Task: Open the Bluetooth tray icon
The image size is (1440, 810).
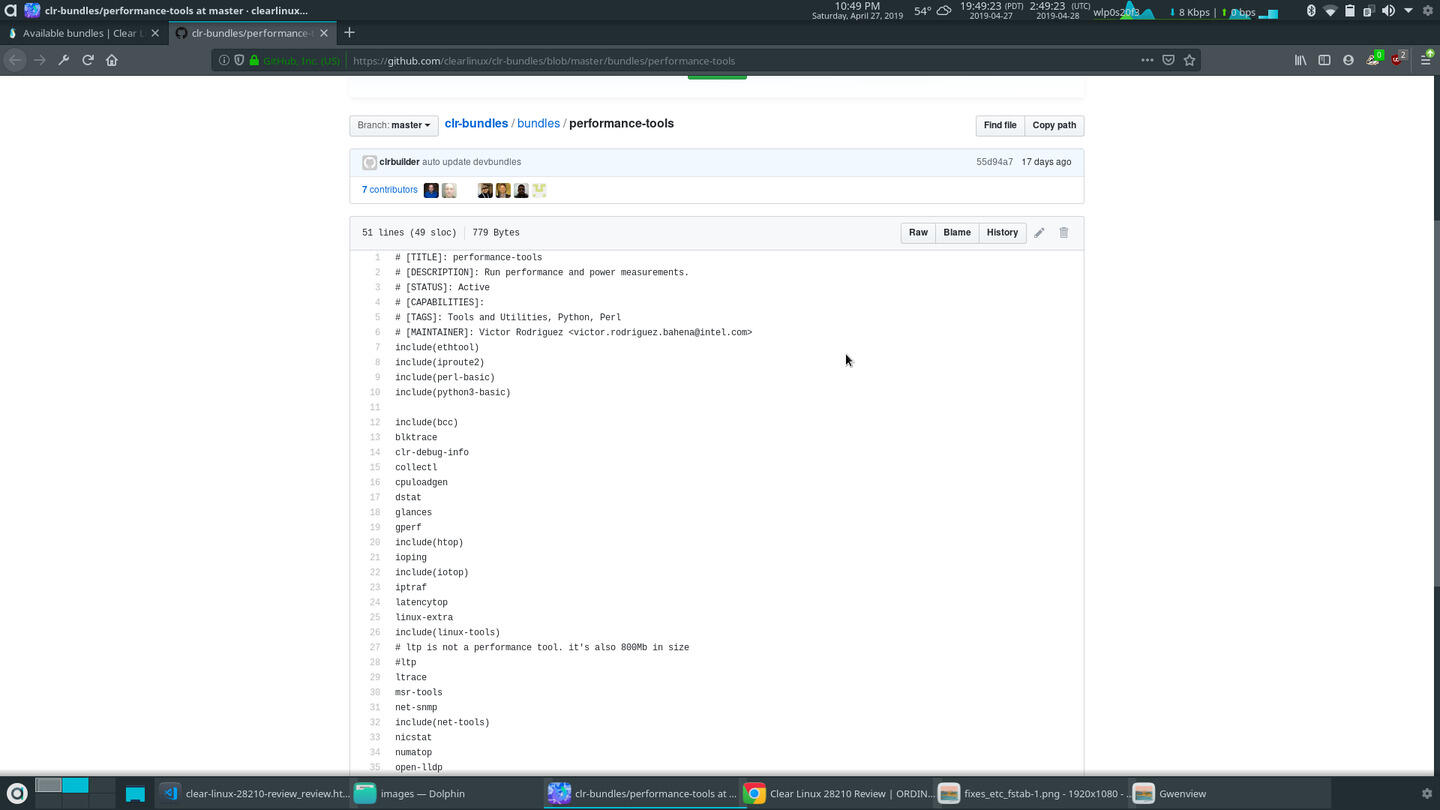Action: 1311,11
